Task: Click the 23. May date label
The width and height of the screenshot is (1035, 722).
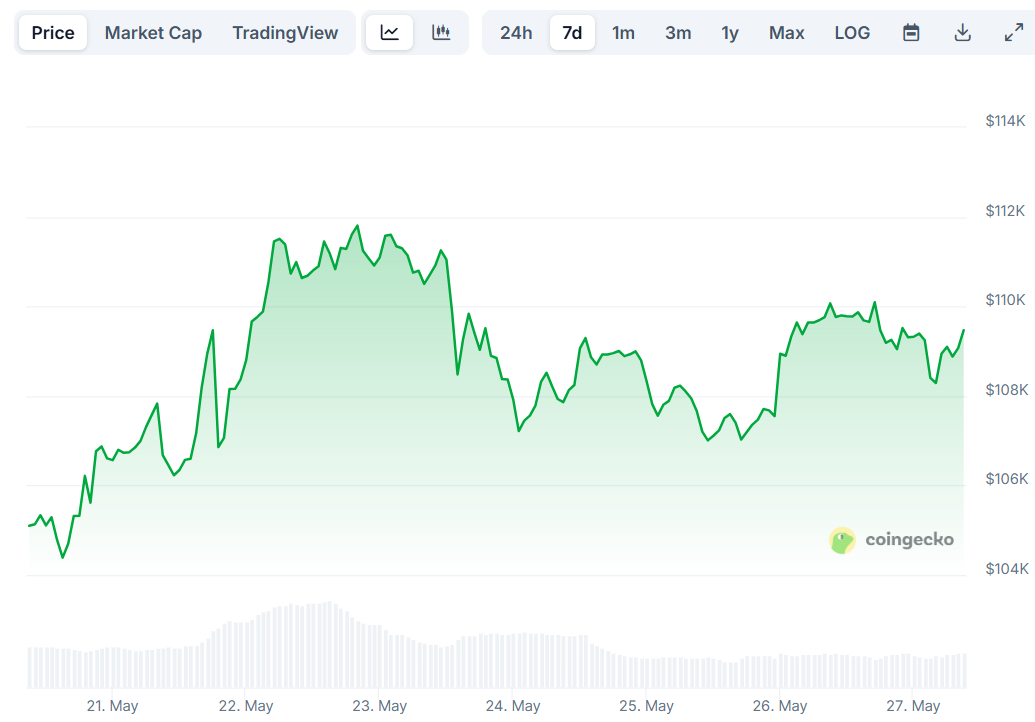Action: tap(380, 706)
